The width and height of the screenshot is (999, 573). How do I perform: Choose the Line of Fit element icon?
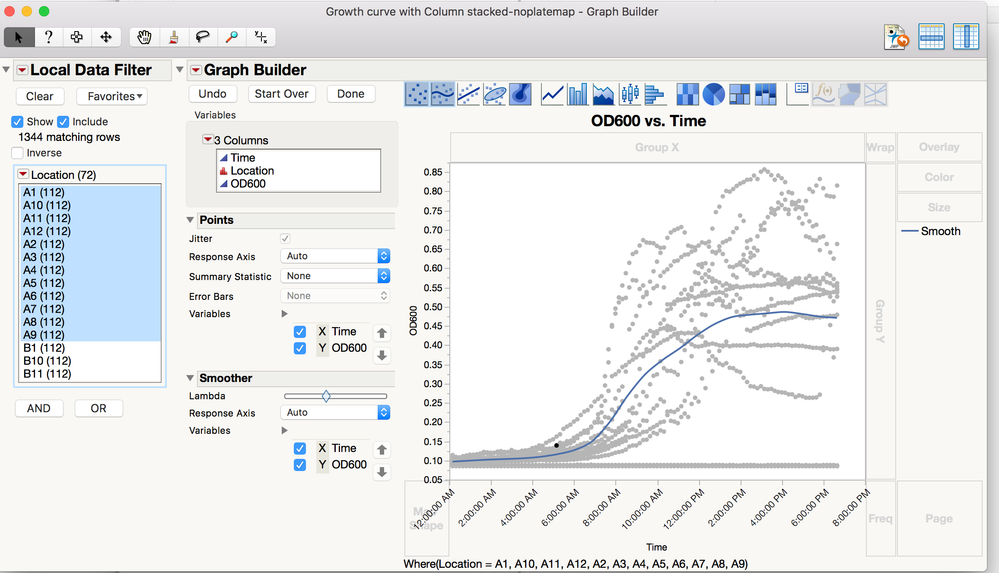(468, 94)
